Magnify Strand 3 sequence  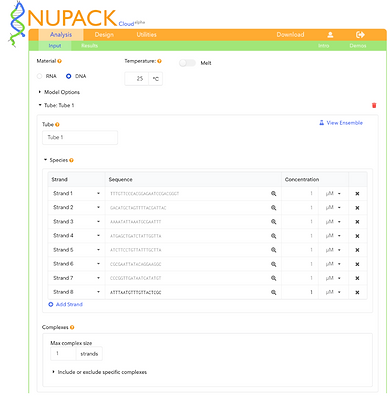(274, 222)
